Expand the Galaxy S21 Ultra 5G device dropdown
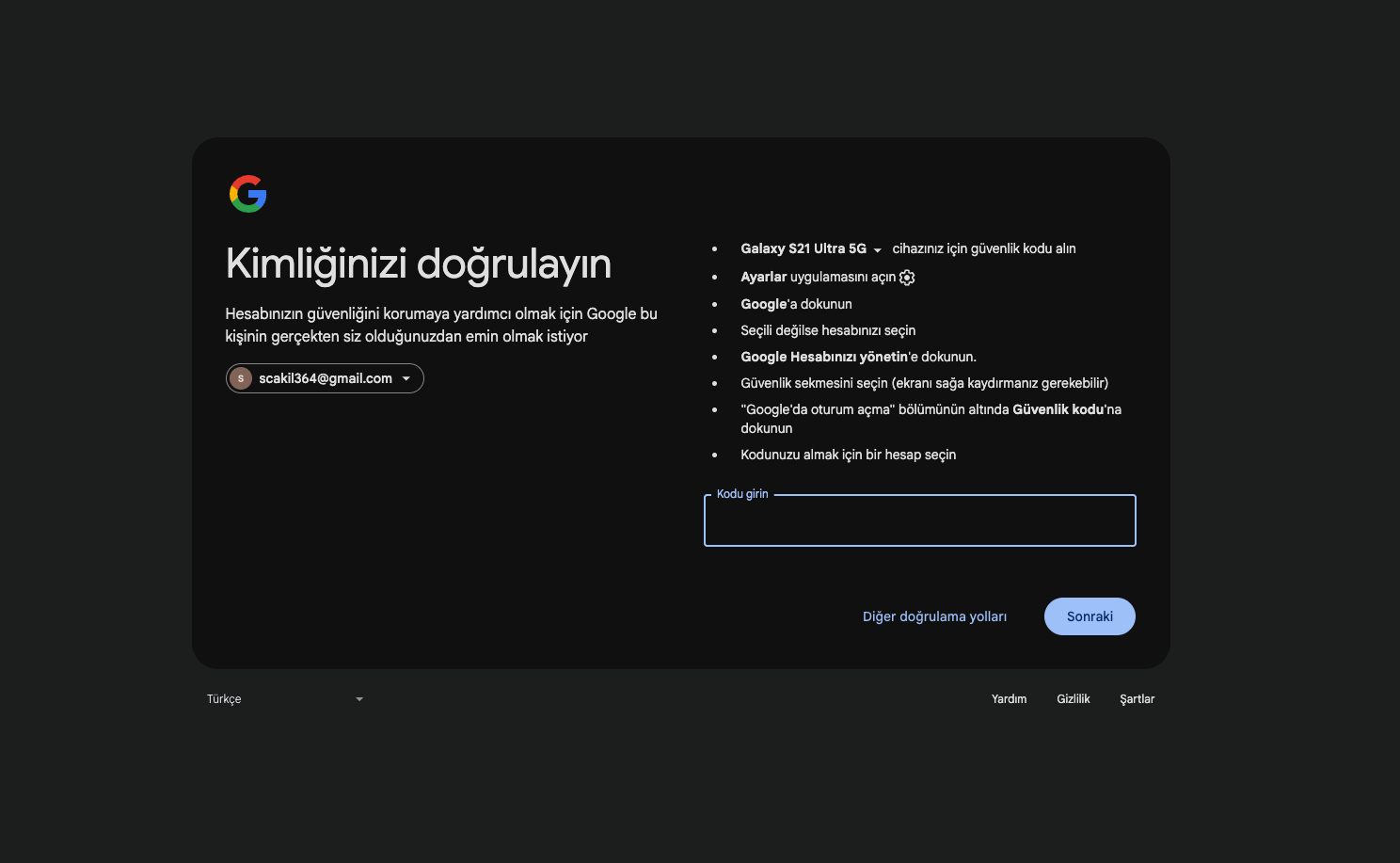Viewport: 1400px width, 863px height. (811, 248)
